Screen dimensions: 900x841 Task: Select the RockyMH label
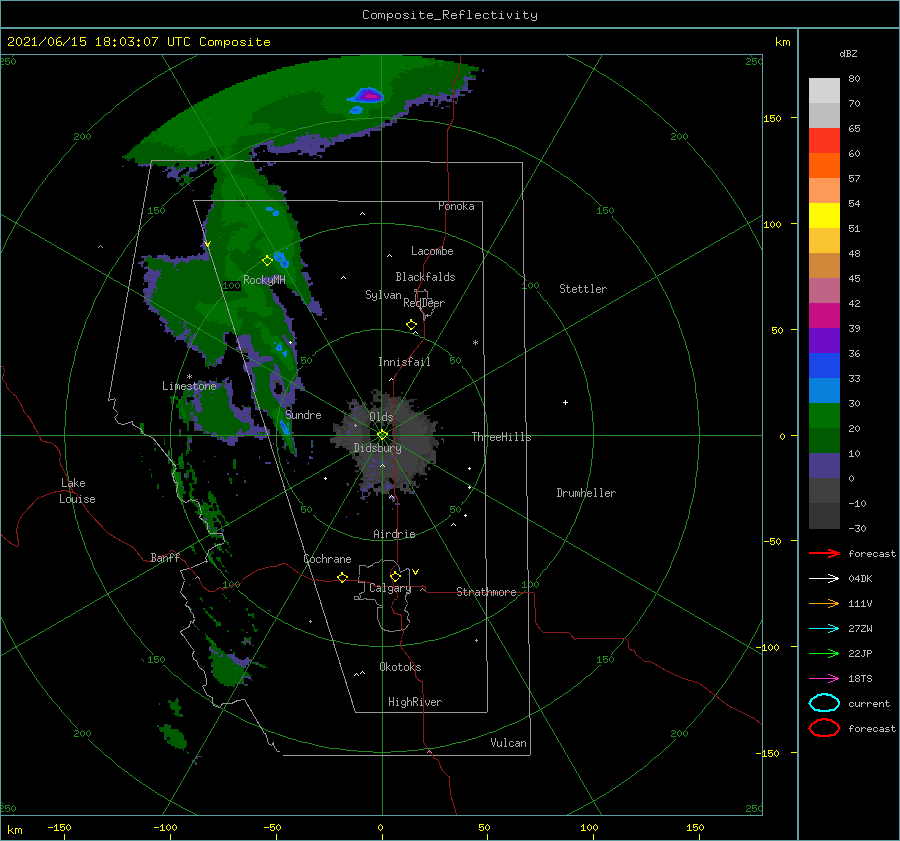tap(264, 280)
